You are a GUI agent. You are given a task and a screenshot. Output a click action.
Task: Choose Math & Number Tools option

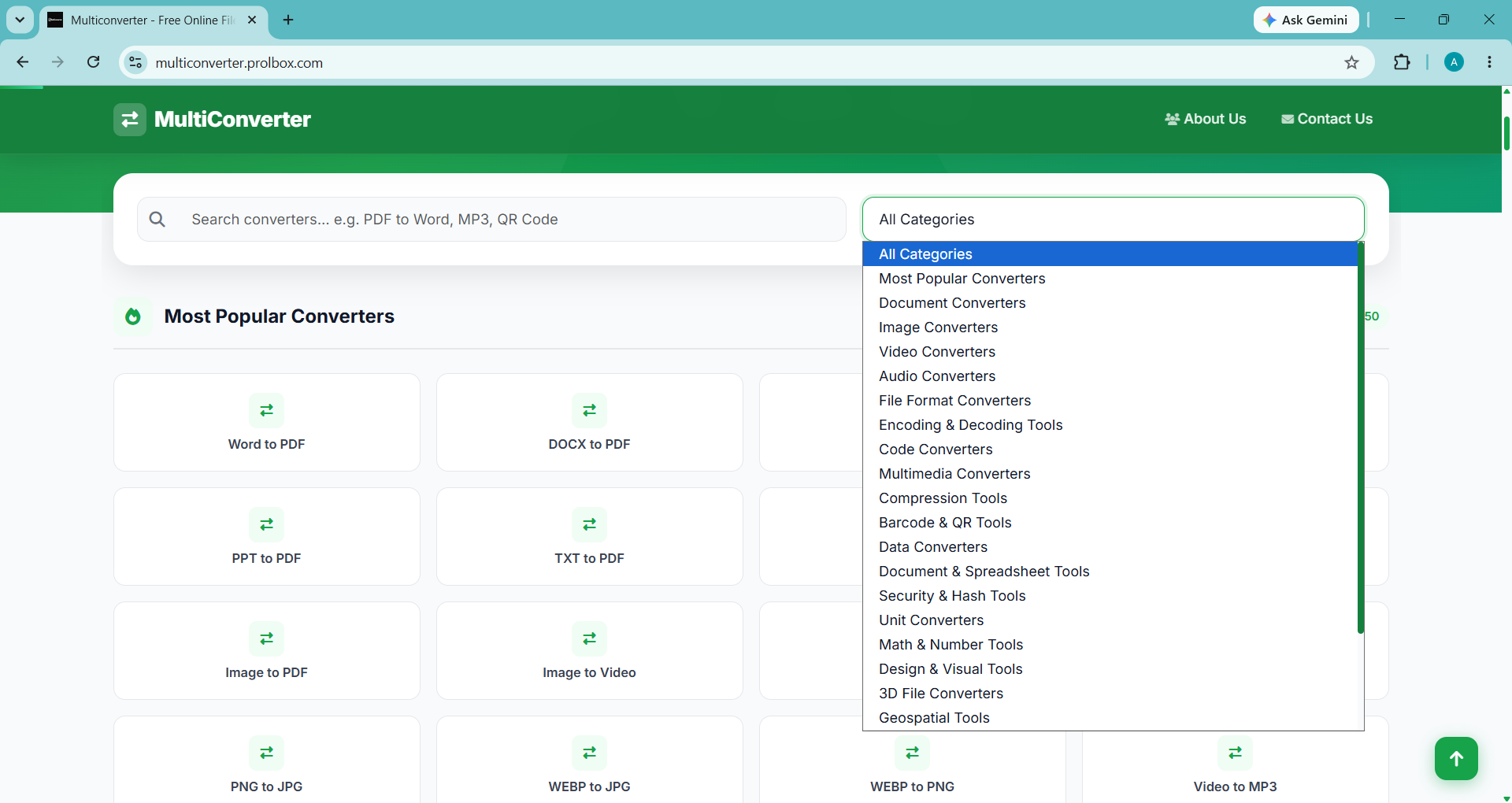(1110, 645)
